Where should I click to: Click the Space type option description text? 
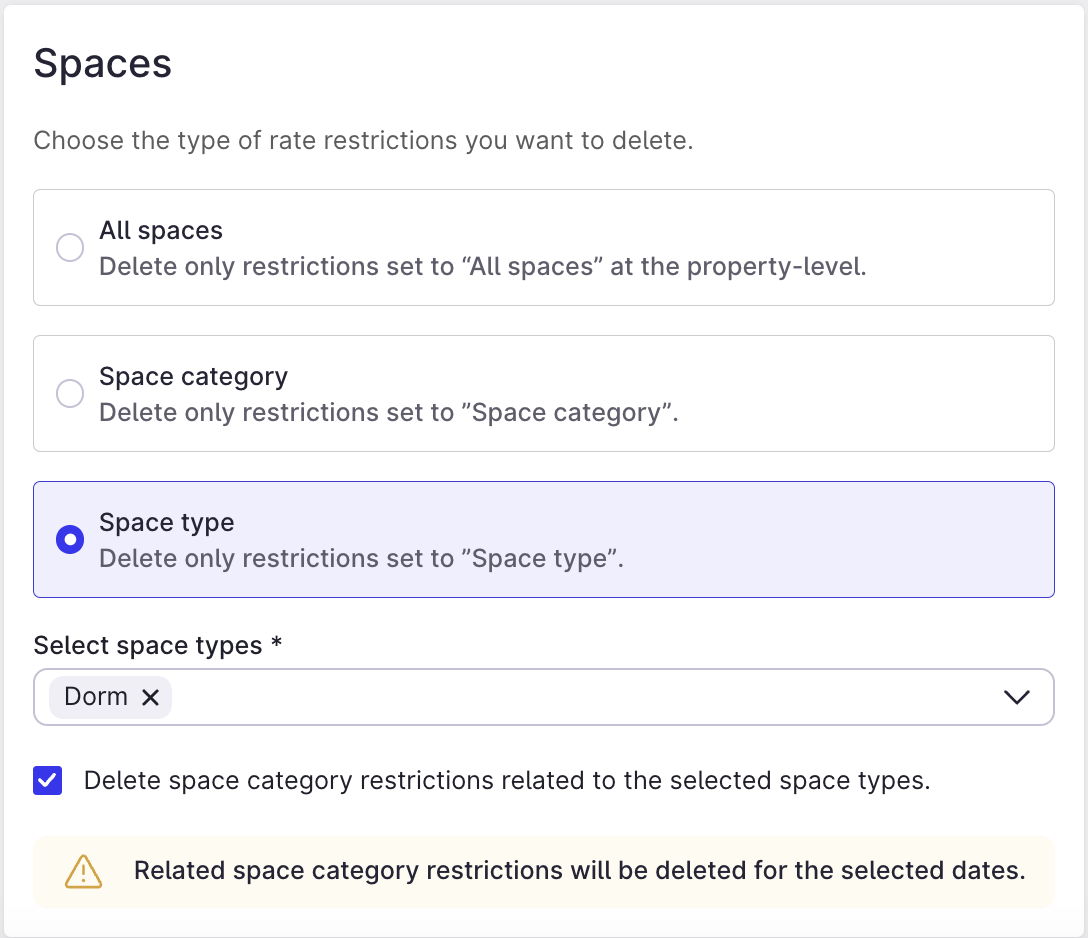[x=361, y=559]
